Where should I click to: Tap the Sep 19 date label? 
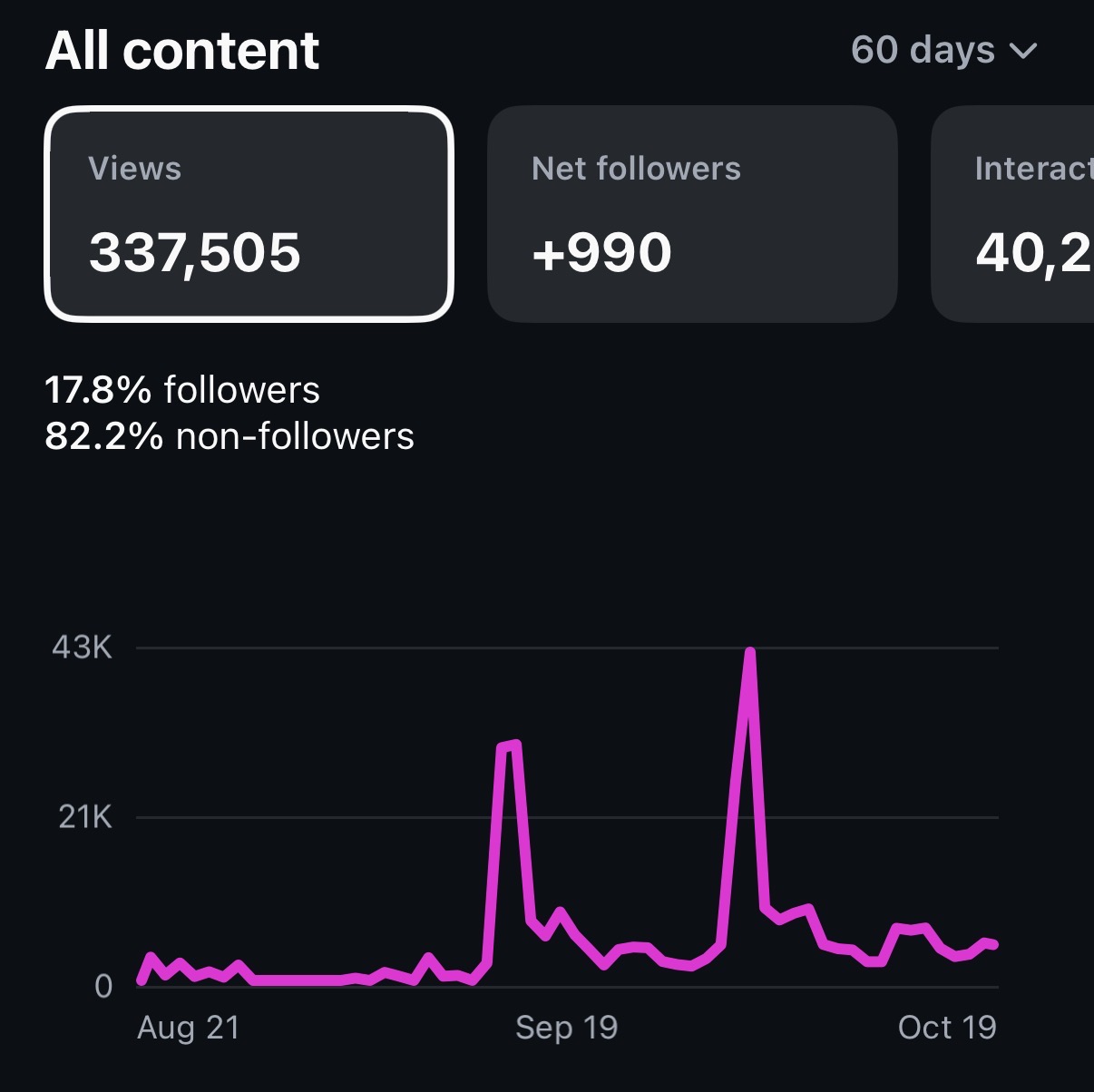click(x=567, y=1028)
